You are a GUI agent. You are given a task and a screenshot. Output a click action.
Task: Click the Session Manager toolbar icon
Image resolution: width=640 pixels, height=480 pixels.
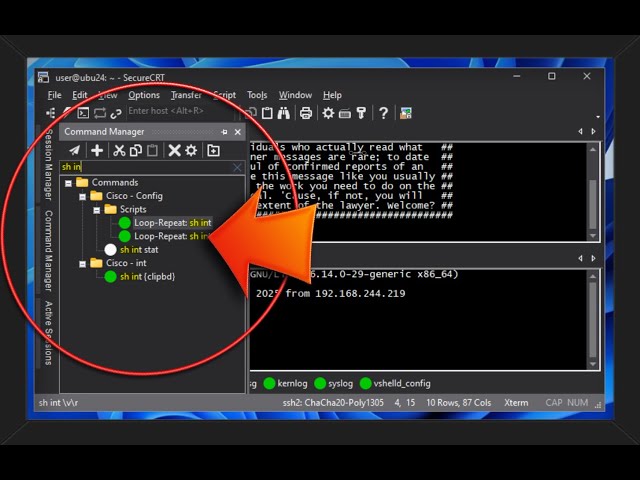coord(51,113)
